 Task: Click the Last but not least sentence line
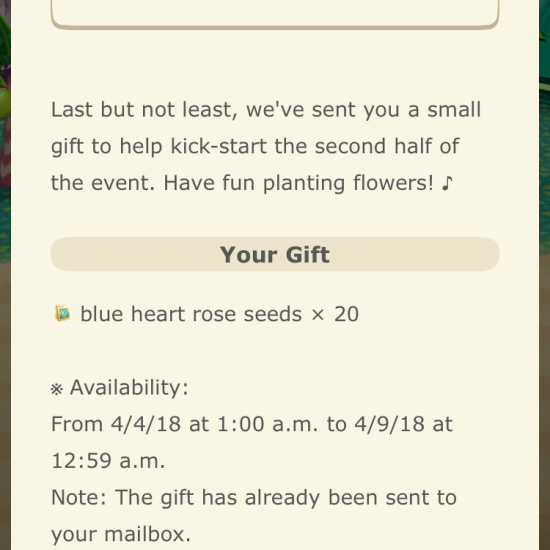pyautogui.click(x=266, y=109)
